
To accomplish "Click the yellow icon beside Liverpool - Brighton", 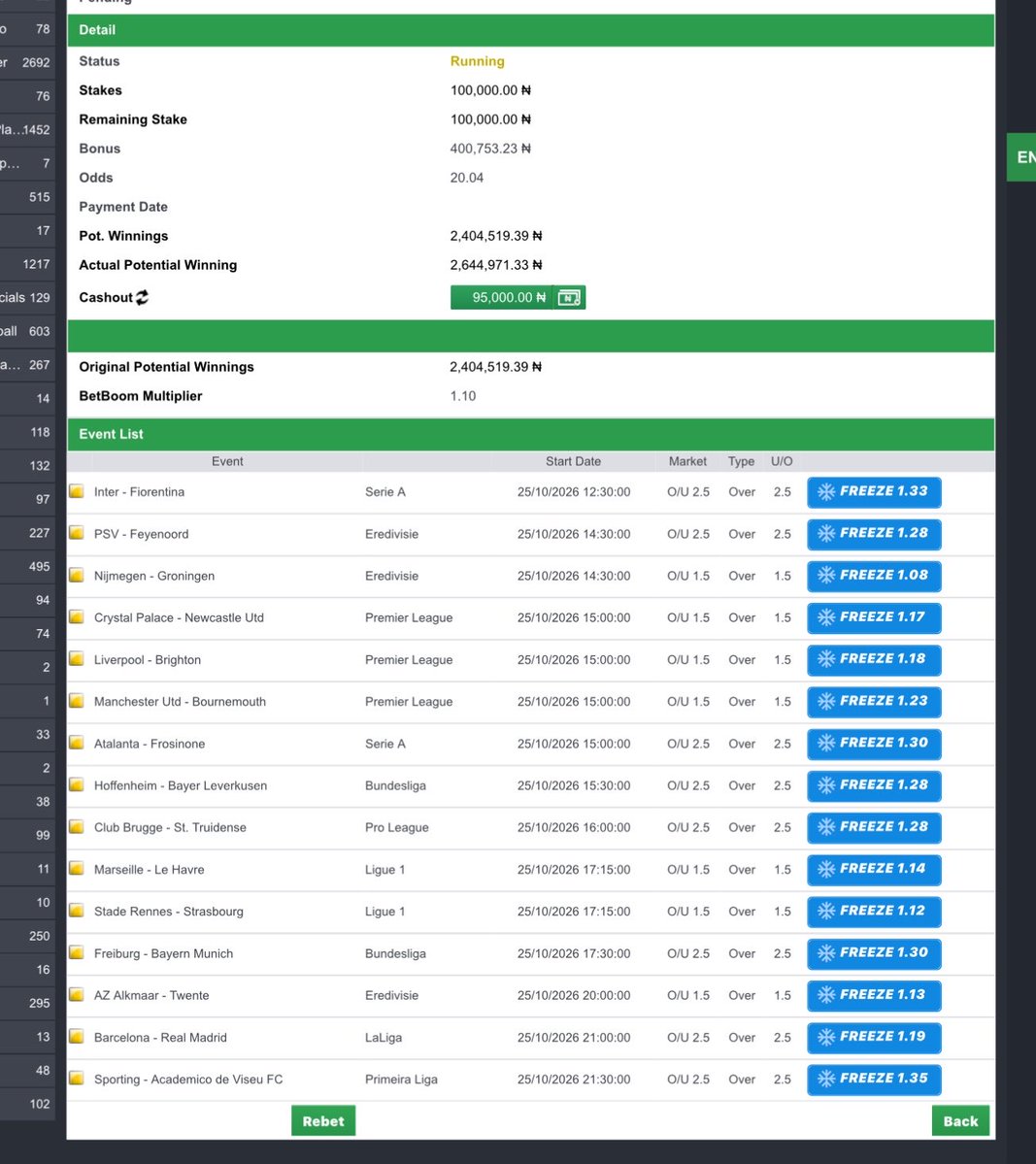I will pyautogui.click(x=77, y=659).
